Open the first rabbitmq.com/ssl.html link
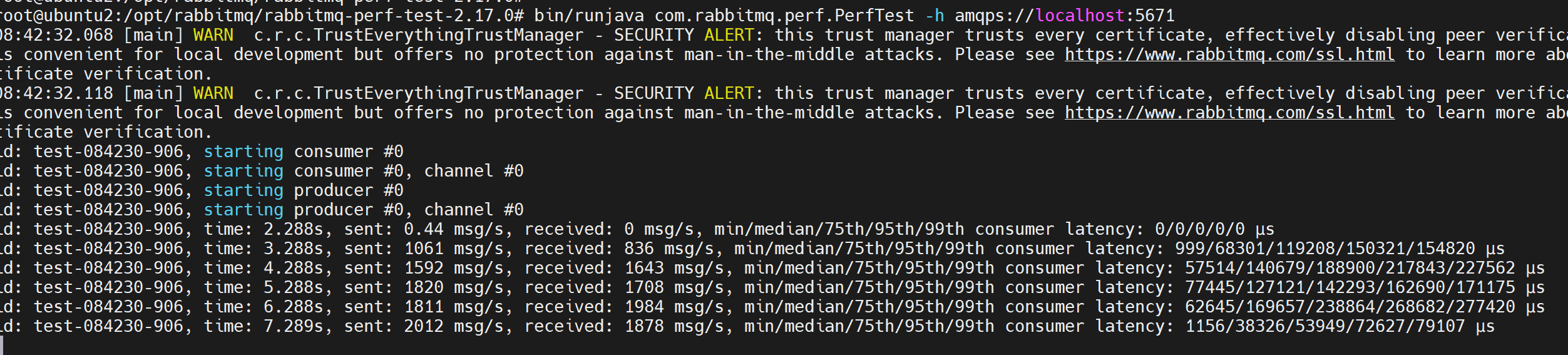Screen dimensions: 1568x355 (1229, 54)
